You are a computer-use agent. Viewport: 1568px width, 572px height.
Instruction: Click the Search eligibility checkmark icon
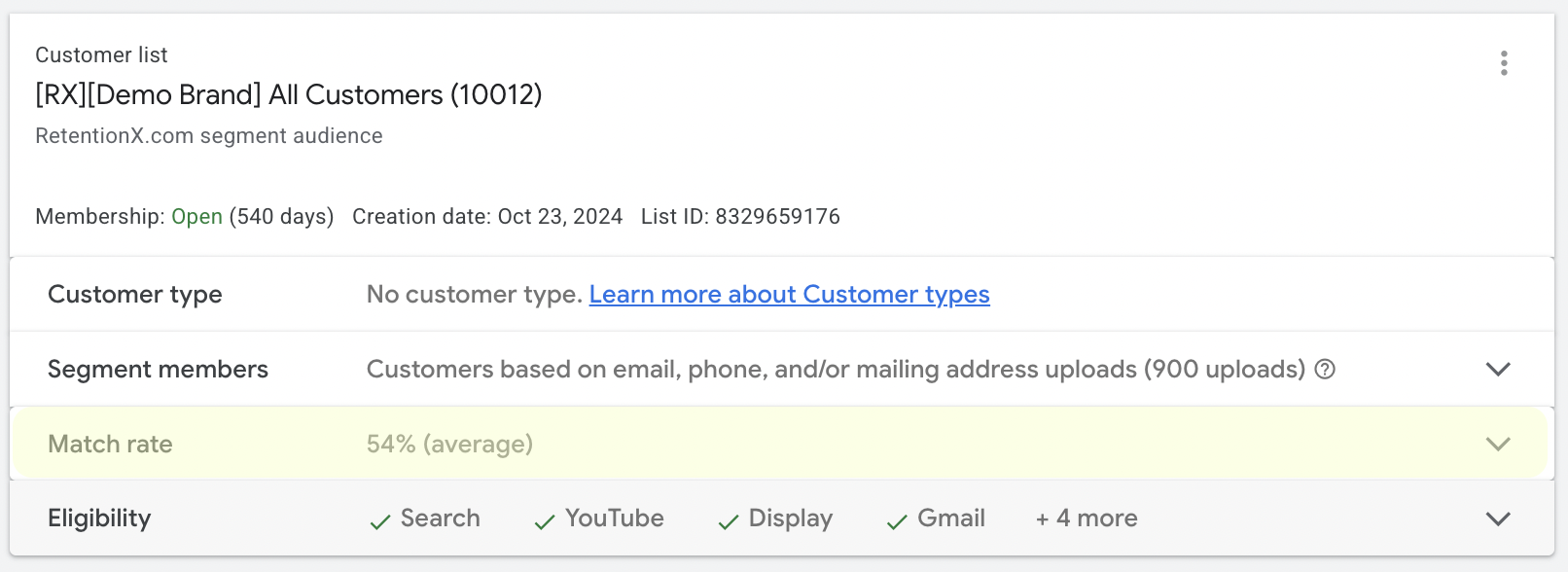pyautogui.click(x=378, y=520)
